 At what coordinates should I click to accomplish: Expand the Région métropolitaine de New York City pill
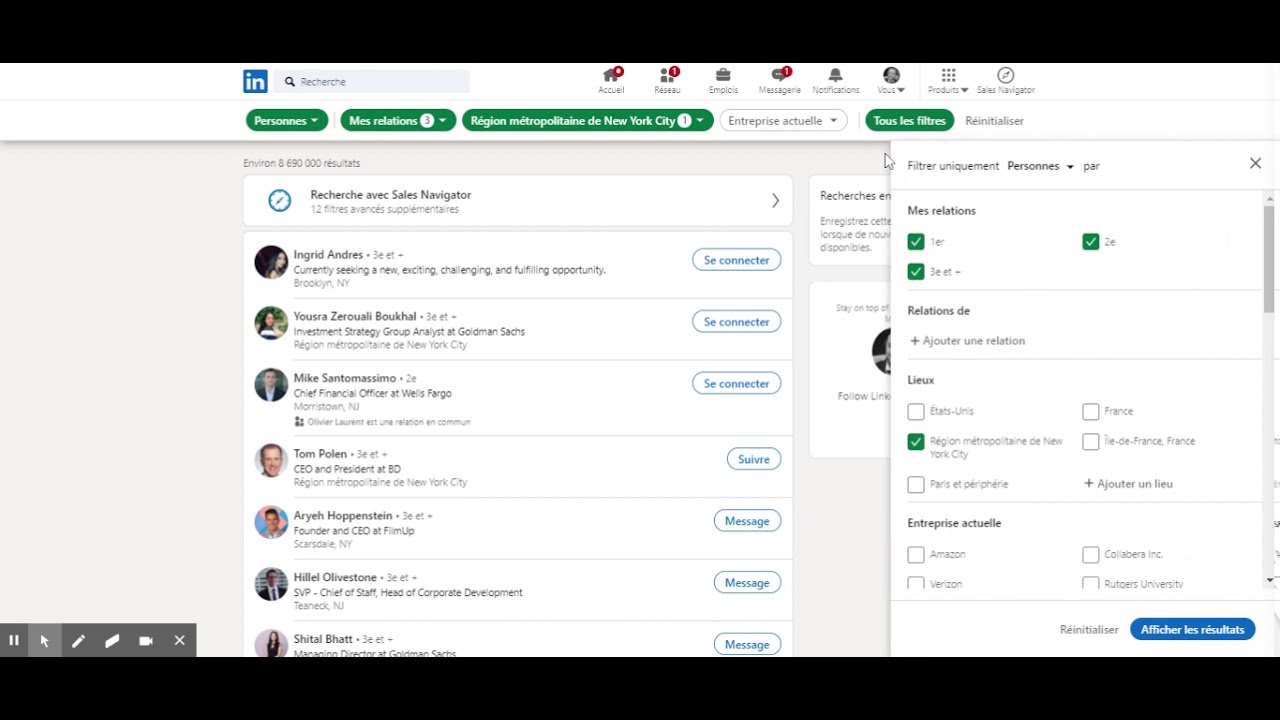click(587, 121)
